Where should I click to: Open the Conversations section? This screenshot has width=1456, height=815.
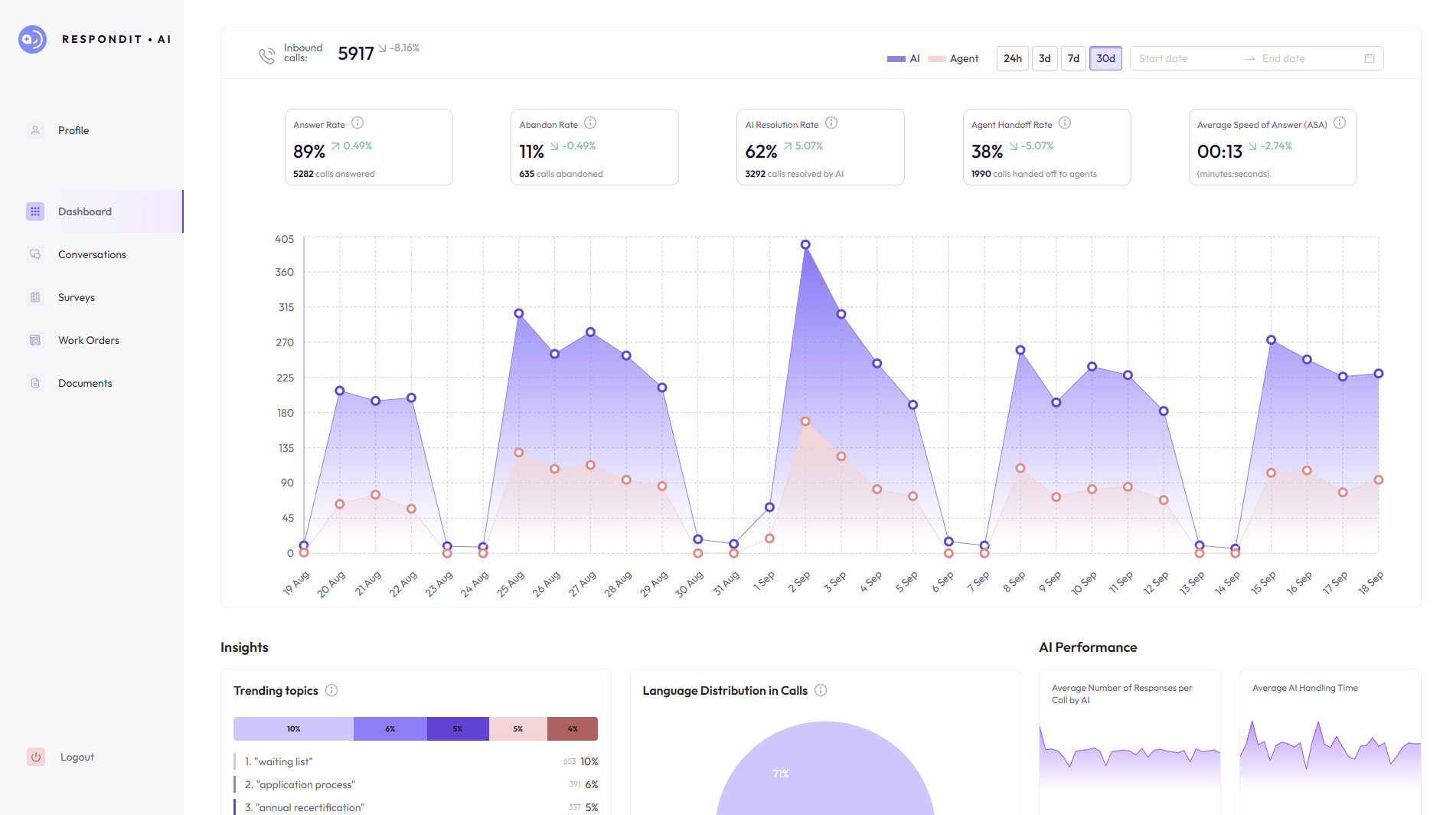(92, 254)
